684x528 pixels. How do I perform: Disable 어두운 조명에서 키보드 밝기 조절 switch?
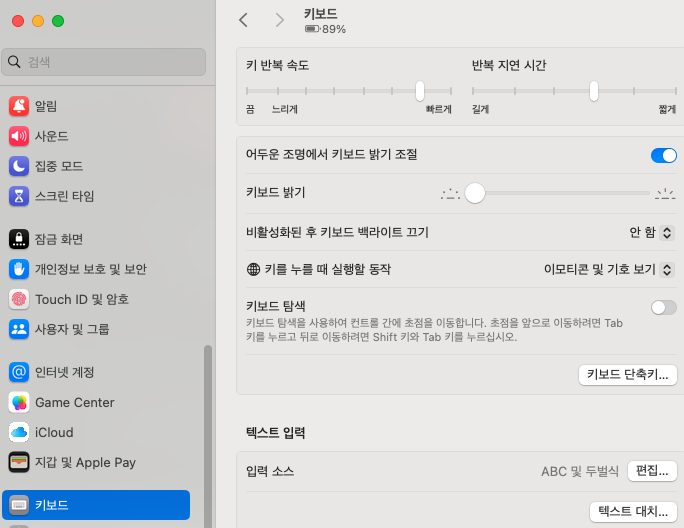coord(663,155)
